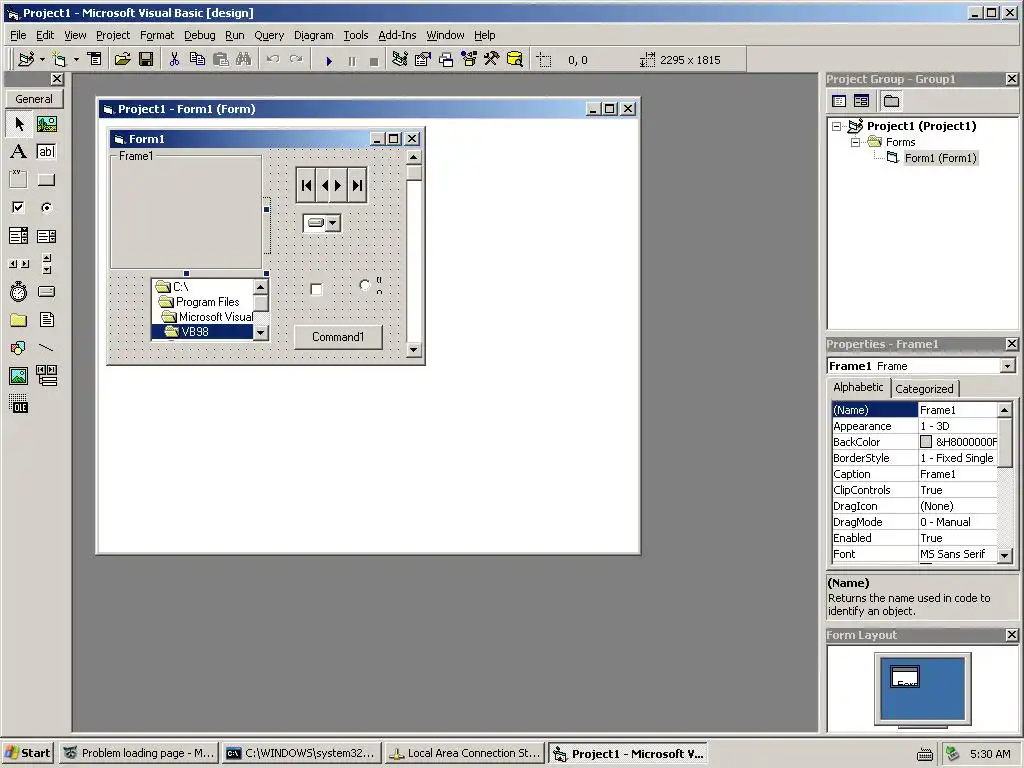This screenshot has width=1024, height=768.
Task: Click the Data control first-record arrow
Action: pyautogui.click(x=306, y=185)
